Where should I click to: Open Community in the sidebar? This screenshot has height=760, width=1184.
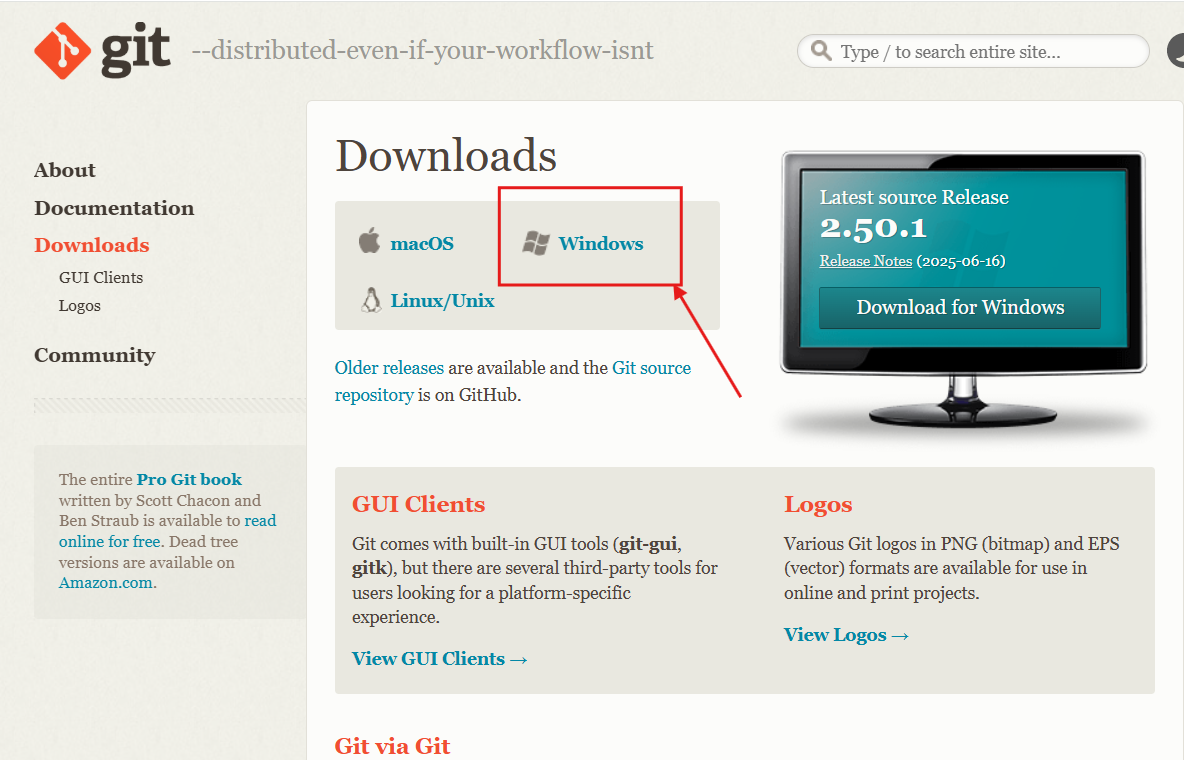[94, 354]
